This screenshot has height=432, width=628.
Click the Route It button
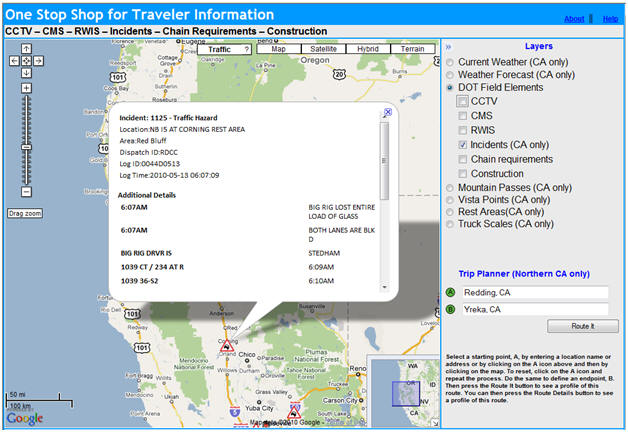tap(583, 326)
